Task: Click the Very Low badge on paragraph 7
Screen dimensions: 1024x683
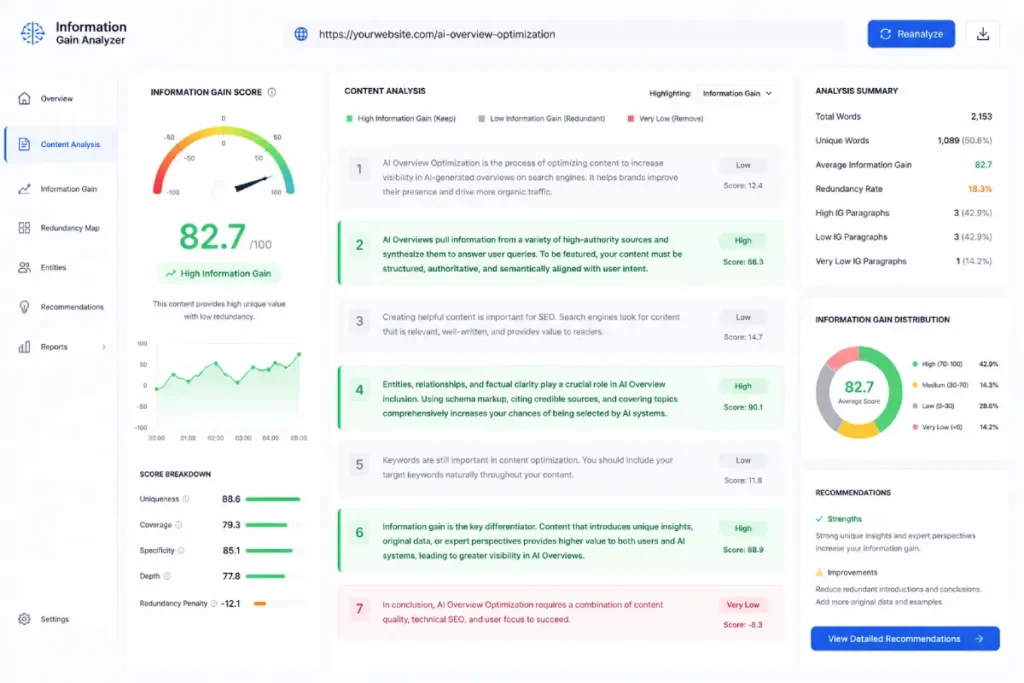Action: 743,605
